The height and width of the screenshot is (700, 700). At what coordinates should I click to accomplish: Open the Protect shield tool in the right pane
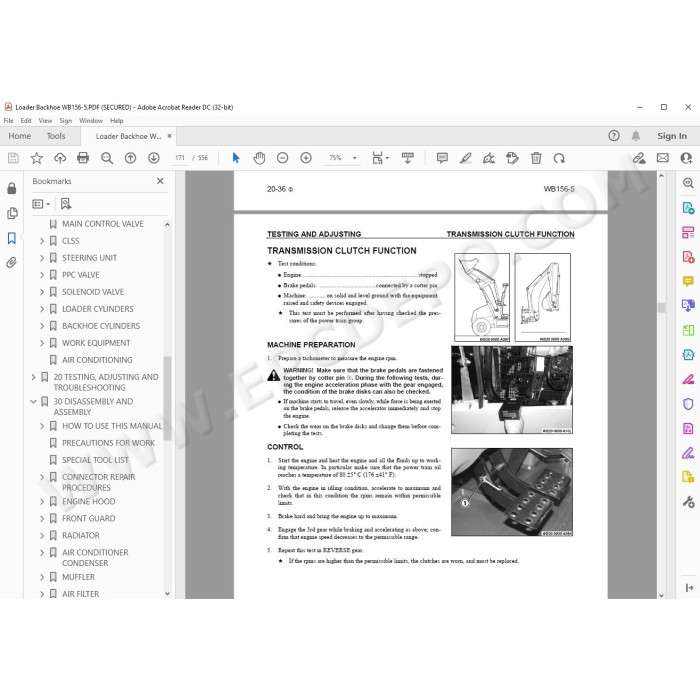point(688,404)
